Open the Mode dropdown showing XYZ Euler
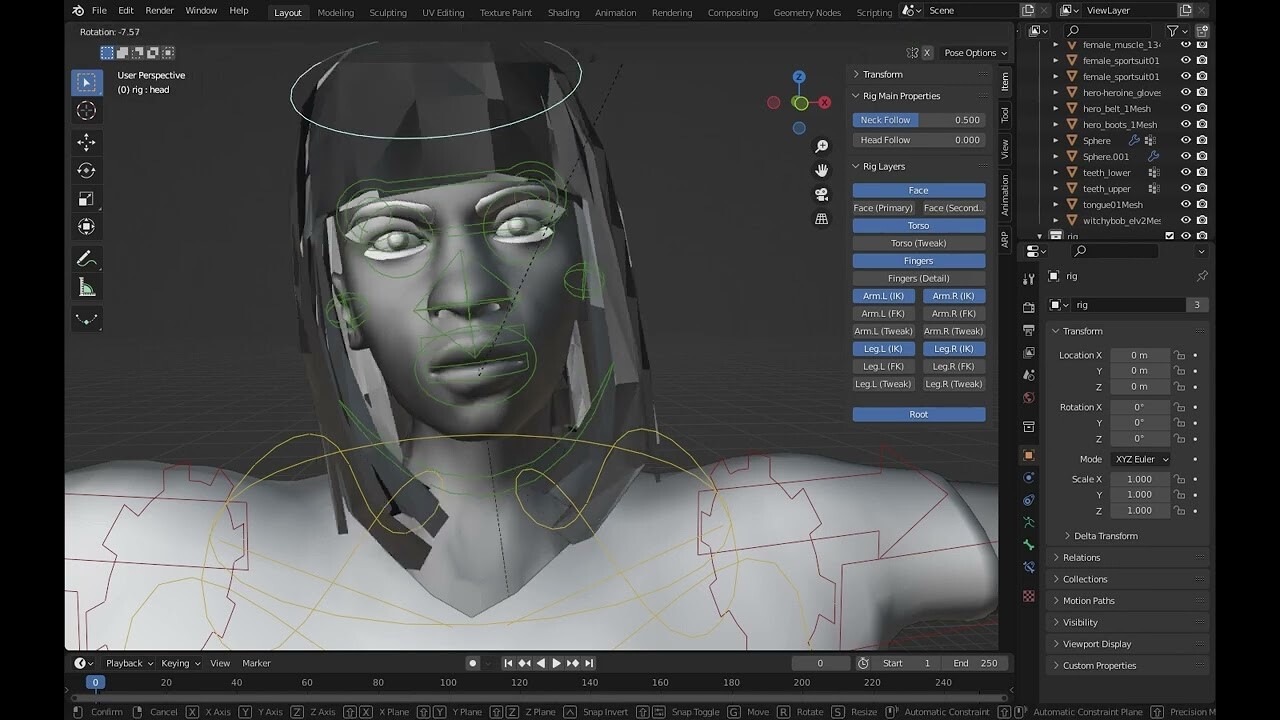Viewport: 1280px width, 720px height. (1140, 458)
